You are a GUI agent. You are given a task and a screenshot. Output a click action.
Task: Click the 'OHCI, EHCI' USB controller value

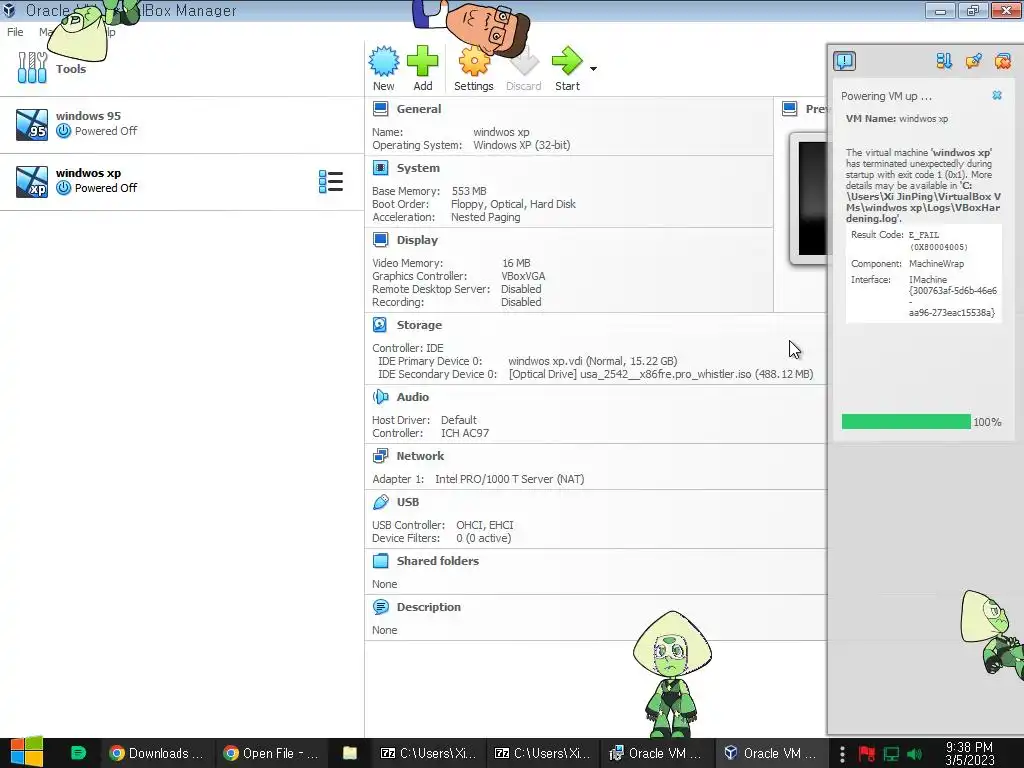click(x=485, y=525)
